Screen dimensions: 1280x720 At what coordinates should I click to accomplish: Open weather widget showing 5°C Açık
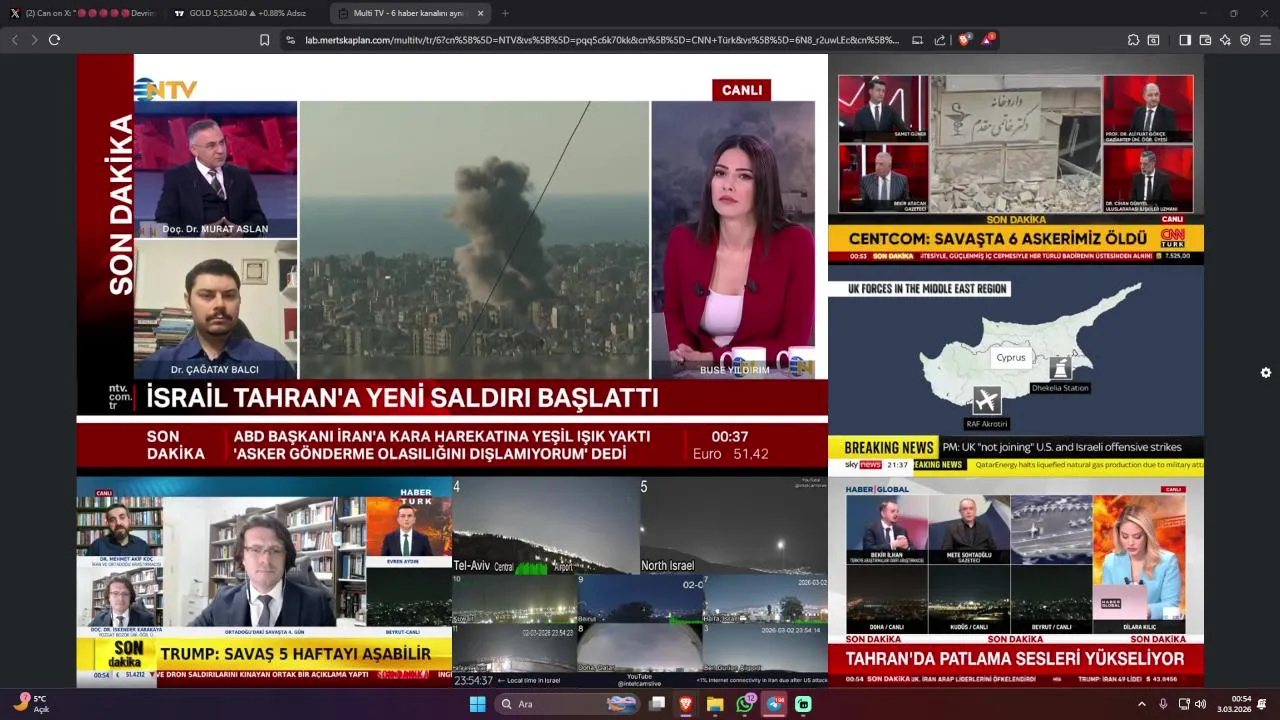tap(30, 704)
